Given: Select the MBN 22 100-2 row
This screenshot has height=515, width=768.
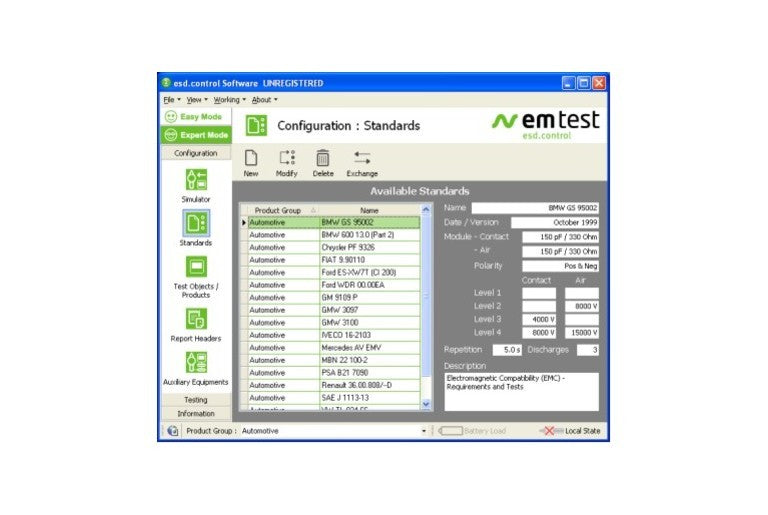Looking at the screenshot, I should click(x=334, y=360).
